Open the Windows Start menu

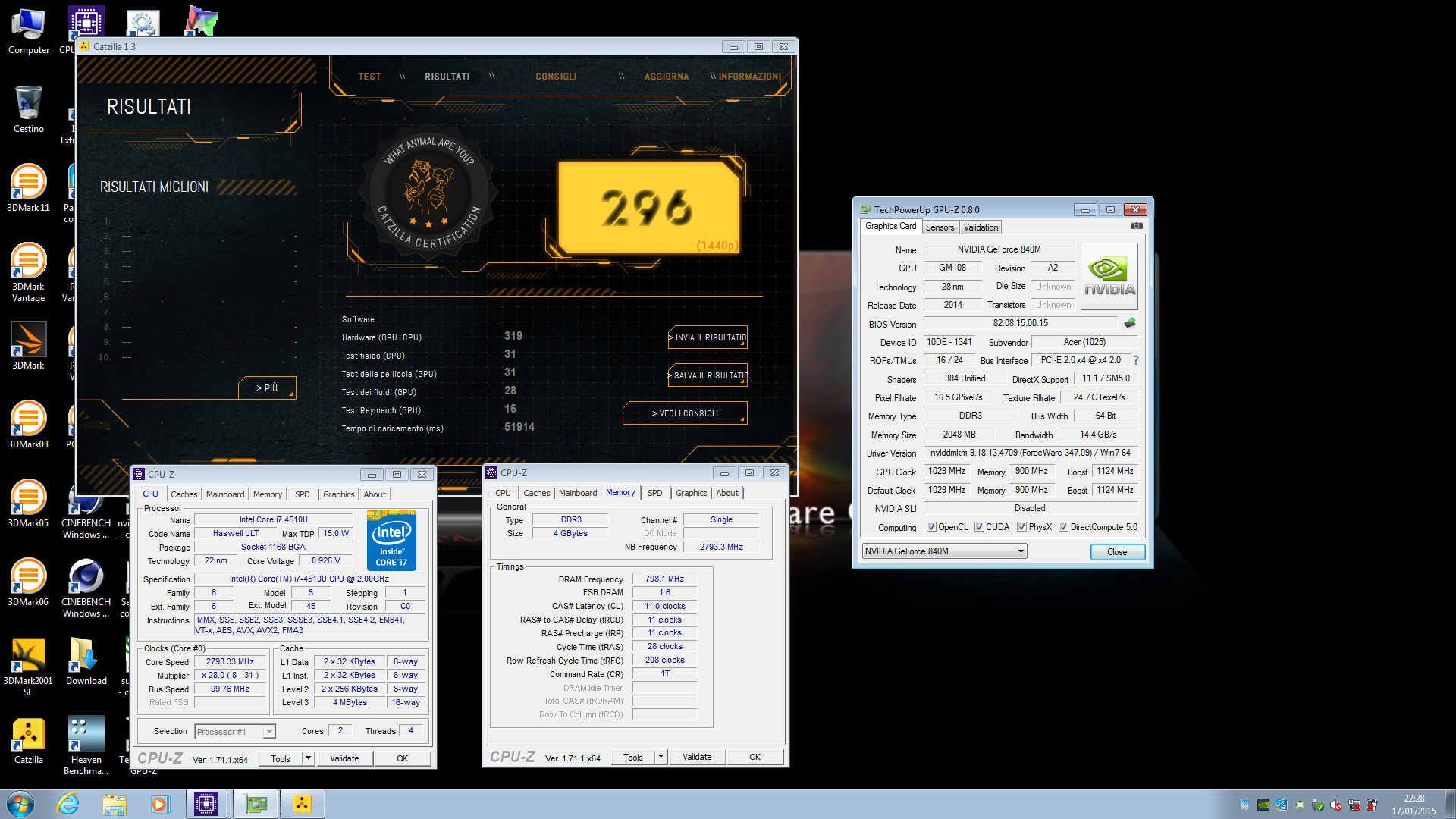coord(20,804)
